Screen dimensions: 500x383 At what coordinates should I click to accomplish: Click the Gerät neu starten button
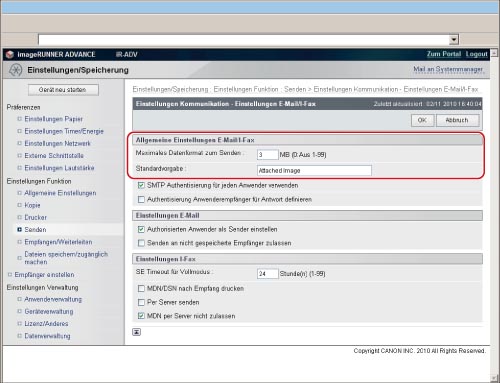63,90
